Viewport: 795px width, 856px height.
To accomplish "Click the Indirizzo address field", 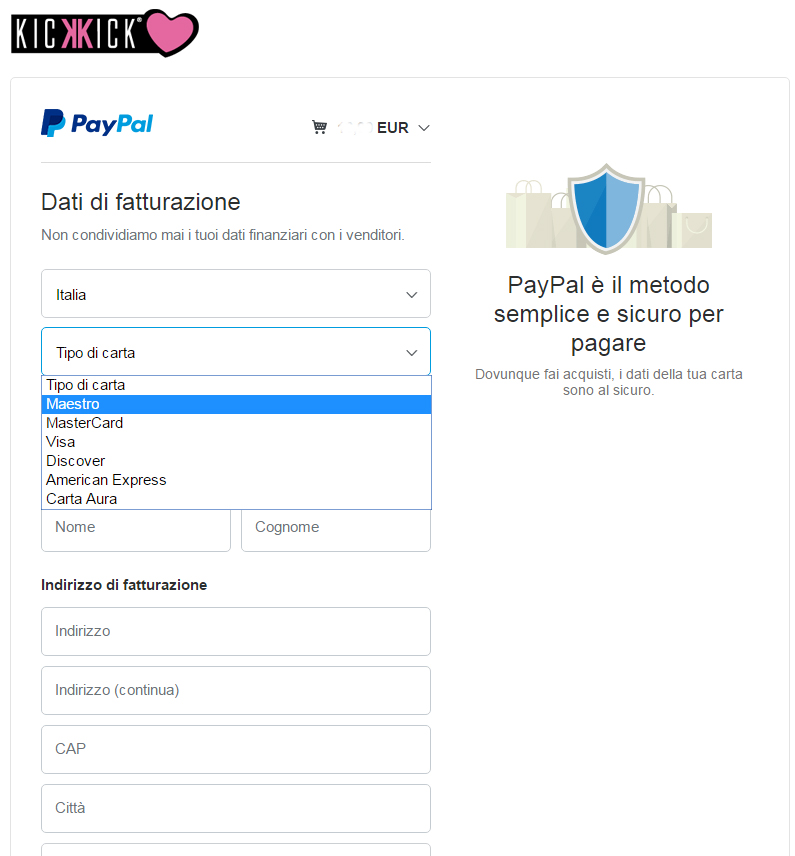I will (x=236, y=632).
